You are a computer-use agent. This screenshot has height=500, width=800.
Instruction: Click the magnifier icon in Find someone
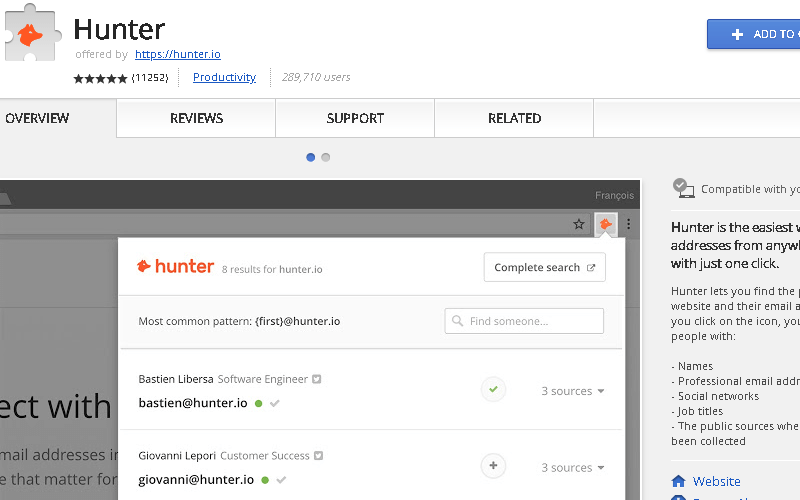click(458, 321)
